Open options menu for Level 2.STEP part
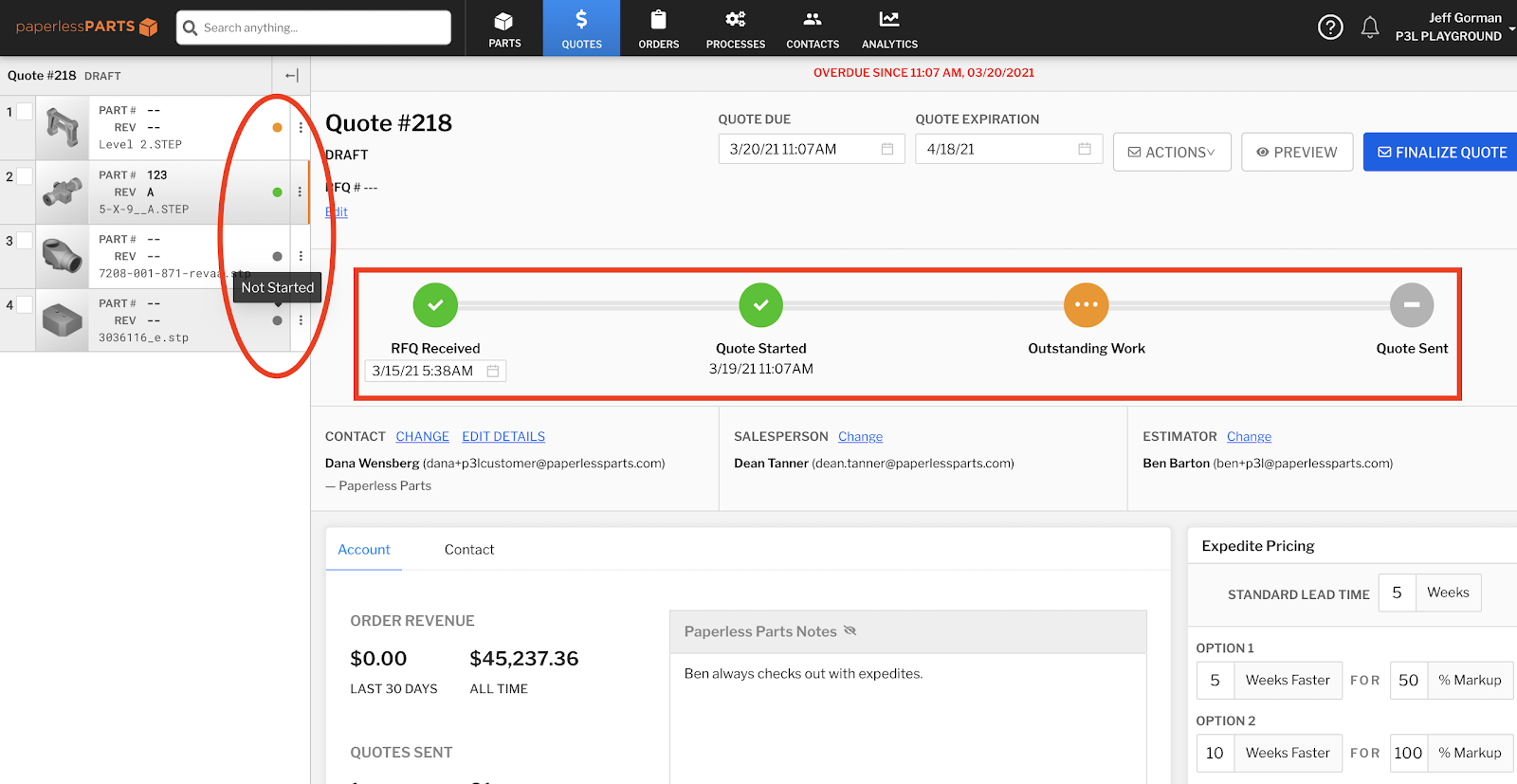The image size is (1517, 784). click(301, 127)
